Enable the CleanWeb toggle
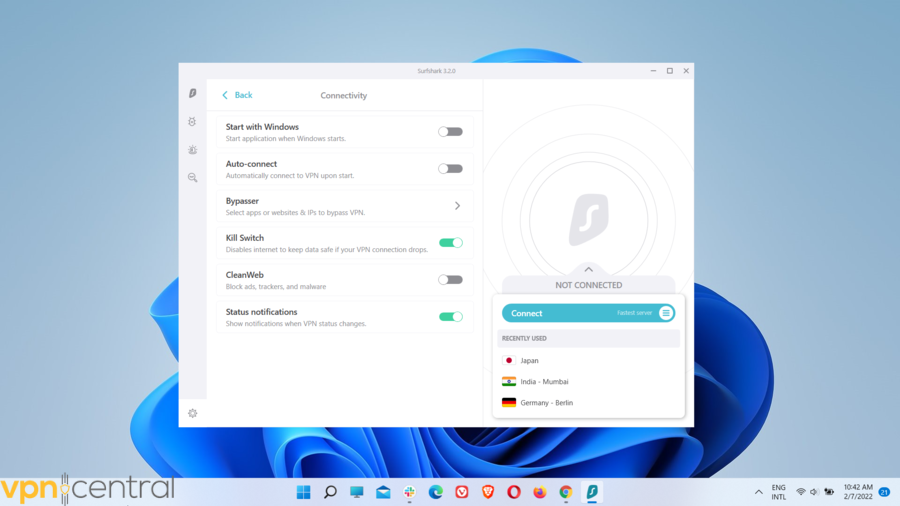The height and width of the screenshot is (506, 900). click(x=450, y=280)
